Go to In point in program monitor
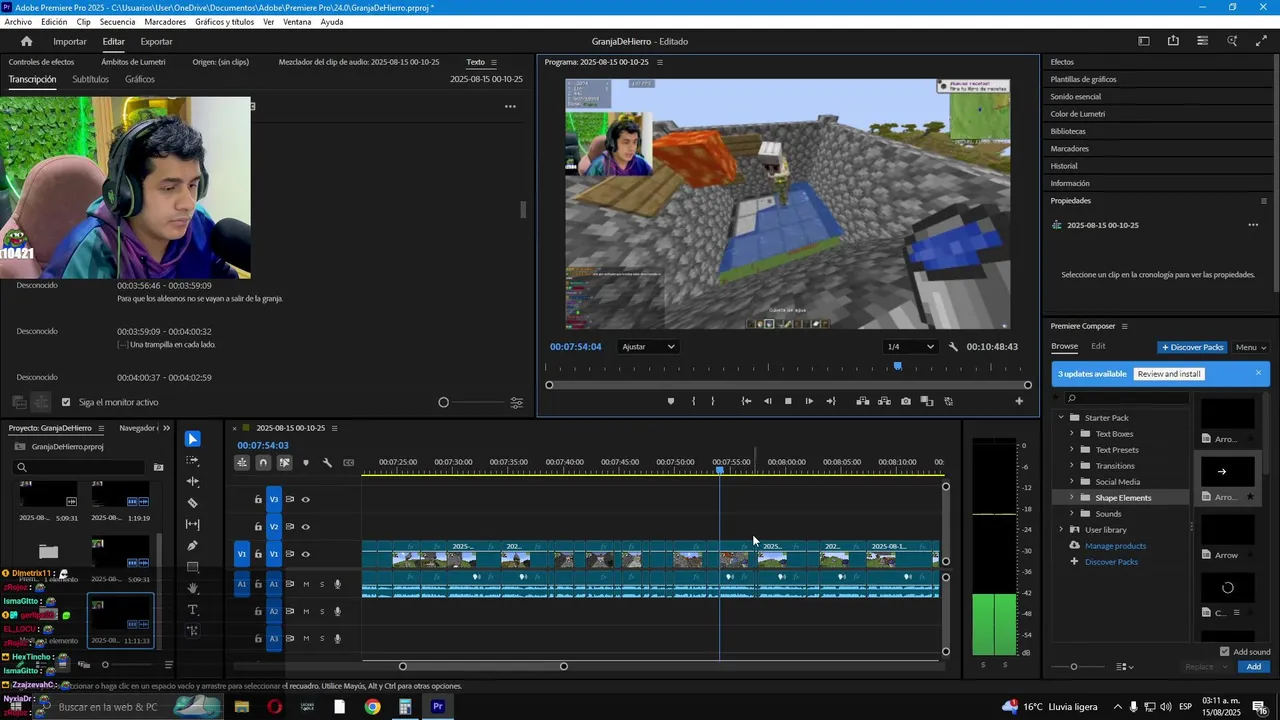The width and height of the screenshot is (1280, 720). pos(746,401)
